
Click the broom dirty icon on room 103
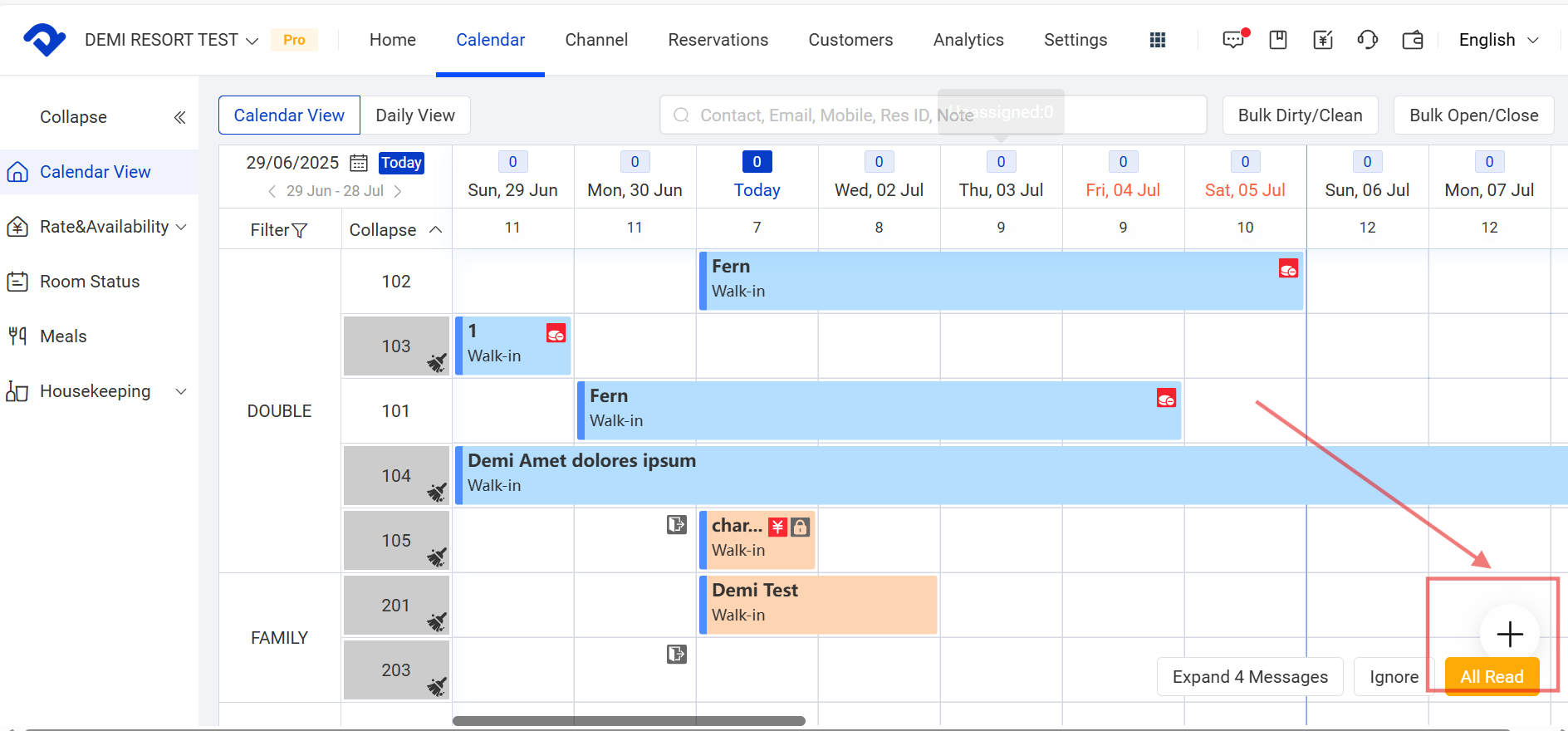pyautogui.click(x=437, y=363)
